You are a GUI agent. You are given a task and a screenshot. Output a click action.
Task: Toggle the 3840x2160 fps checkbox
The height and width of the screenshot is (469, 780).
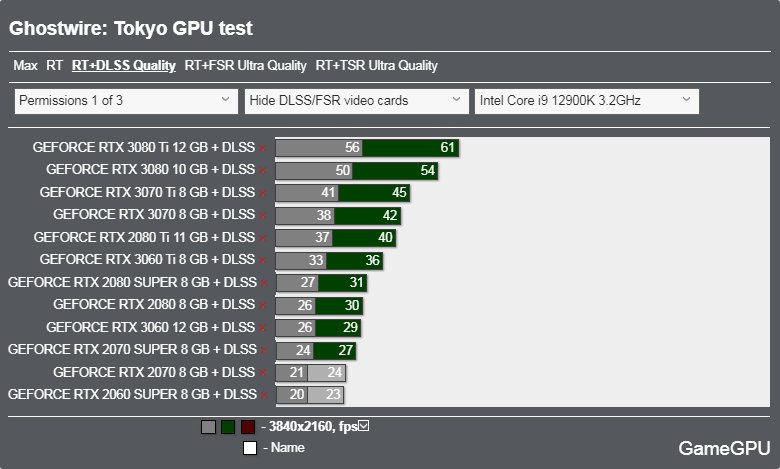364,426
